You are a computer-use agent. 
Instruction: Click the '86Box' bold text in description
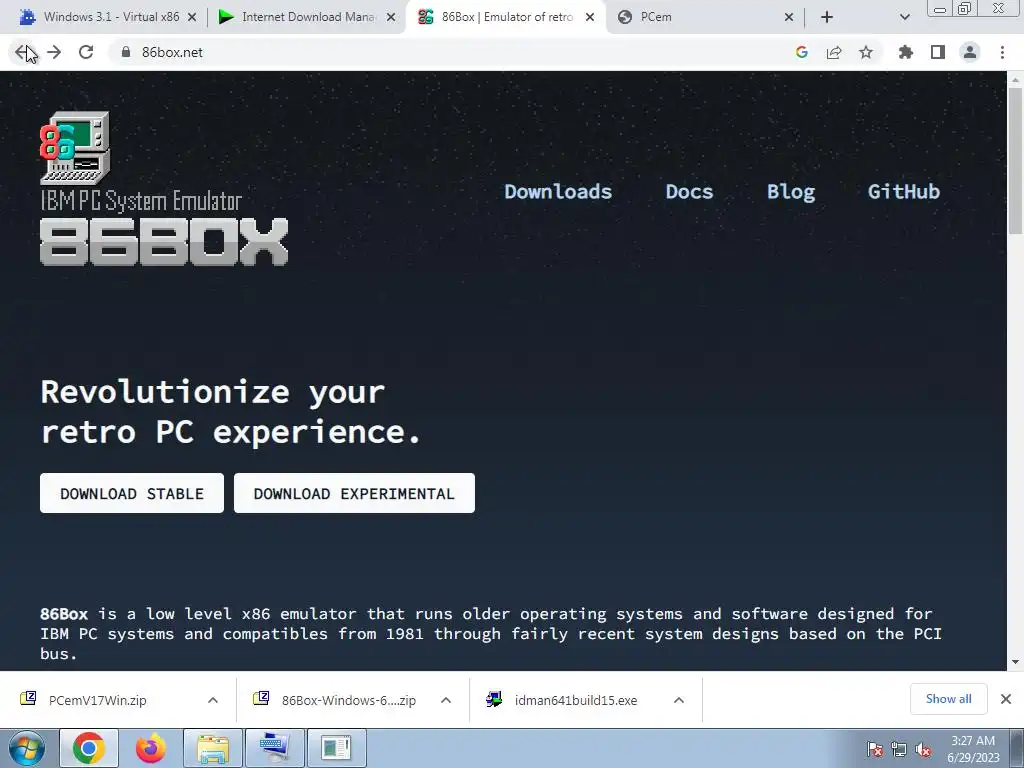(63, 614)
